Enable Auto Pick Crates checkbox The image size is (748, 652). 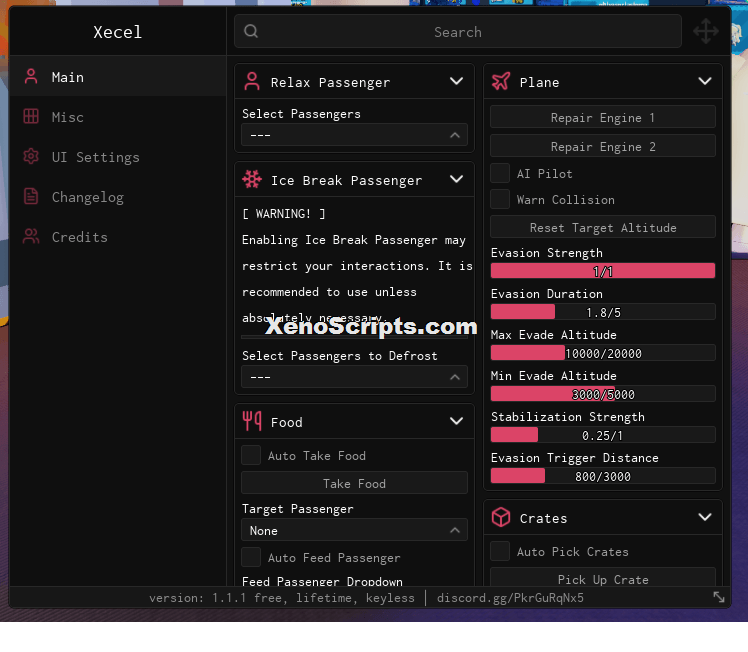500,551
